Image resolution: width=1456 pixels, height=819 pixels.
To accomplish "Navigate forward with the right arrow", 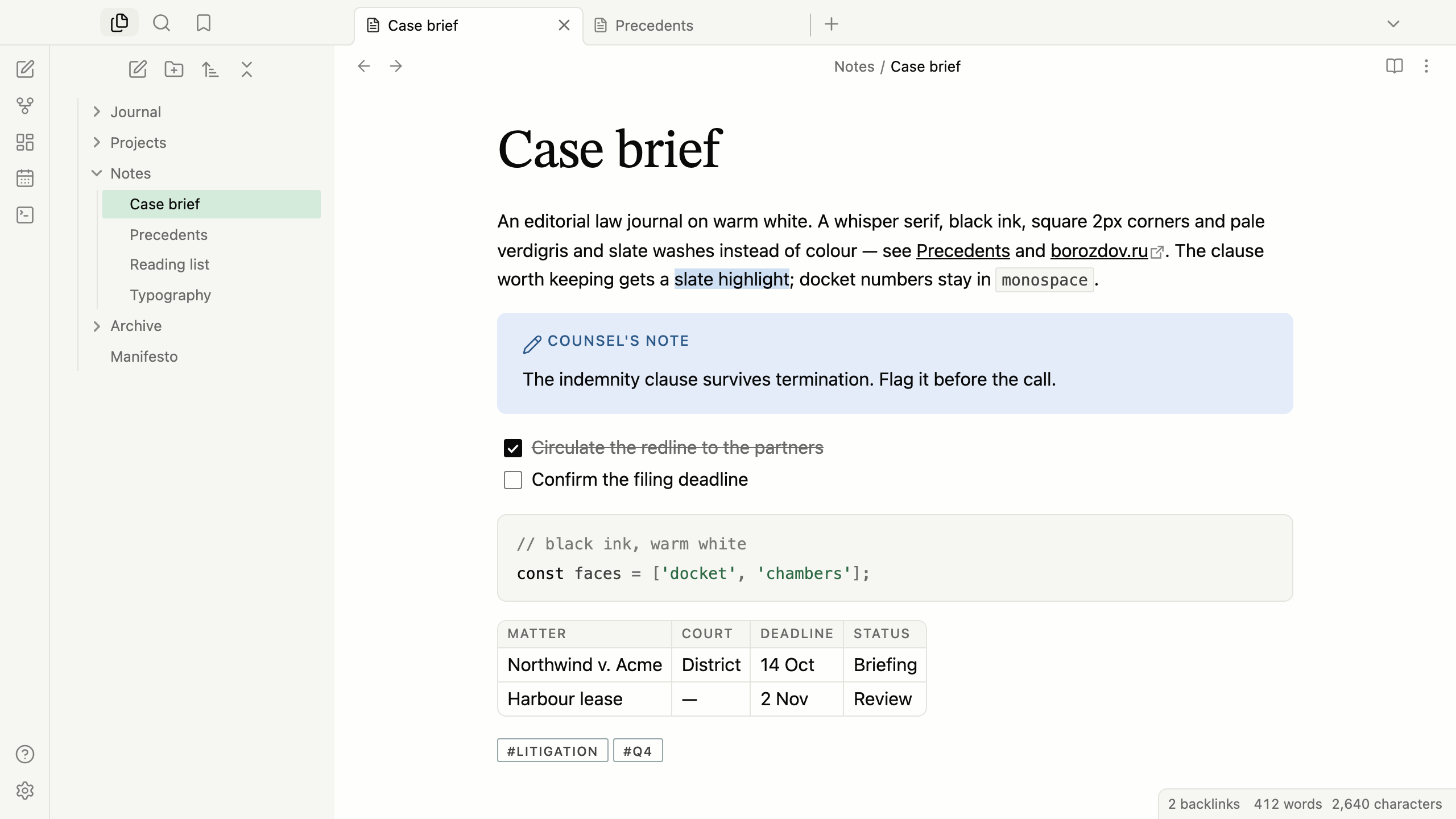I will pyautogui.click(x=396, y=66).
